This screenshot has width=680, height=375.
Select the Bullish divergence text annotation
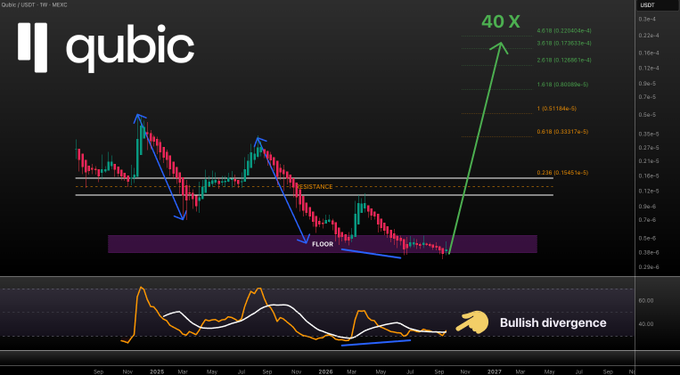click(x=553, y=323)
